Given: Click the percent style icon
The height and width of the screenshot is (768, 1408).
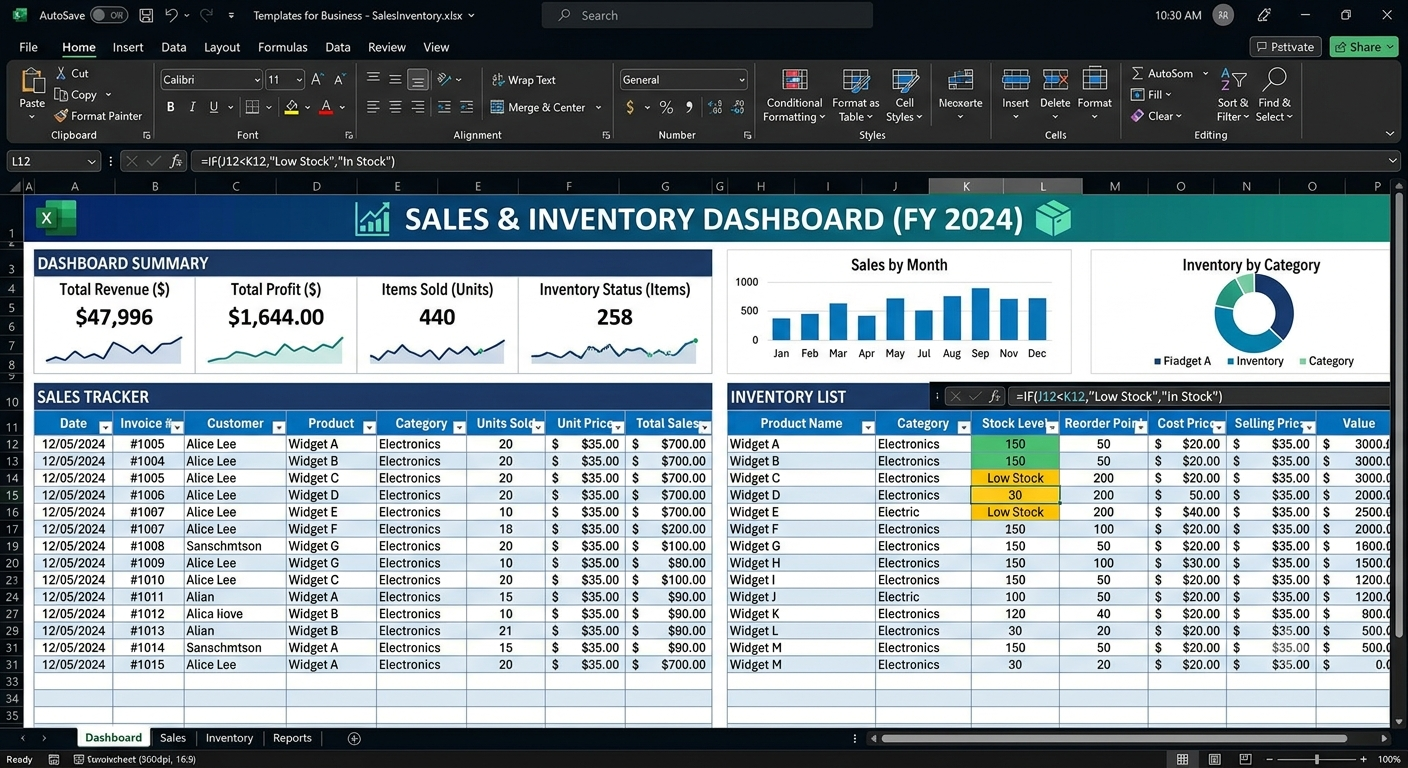Looking at the screenshot, I should pos(666,107).
